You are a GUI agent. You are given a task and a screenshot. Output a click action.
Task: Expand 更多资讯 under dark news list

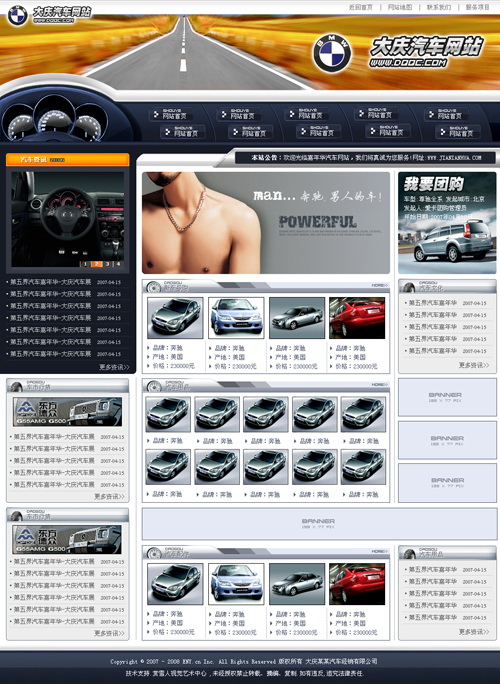click(114, 367)
